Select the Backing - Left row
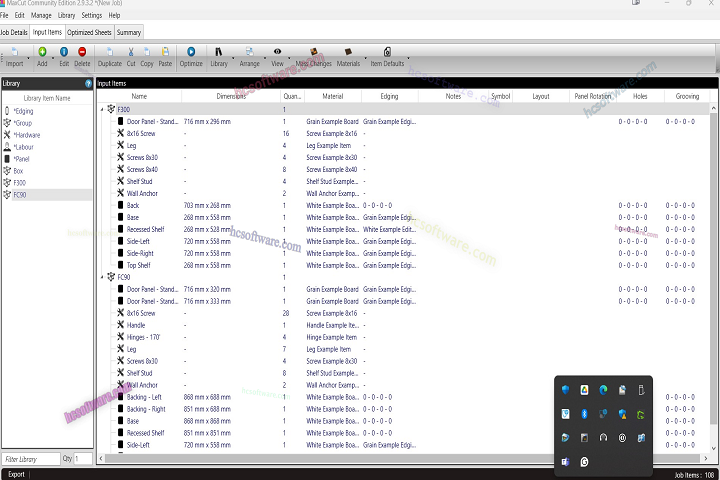Screen dimensions: 720x480 pos(404,397)
